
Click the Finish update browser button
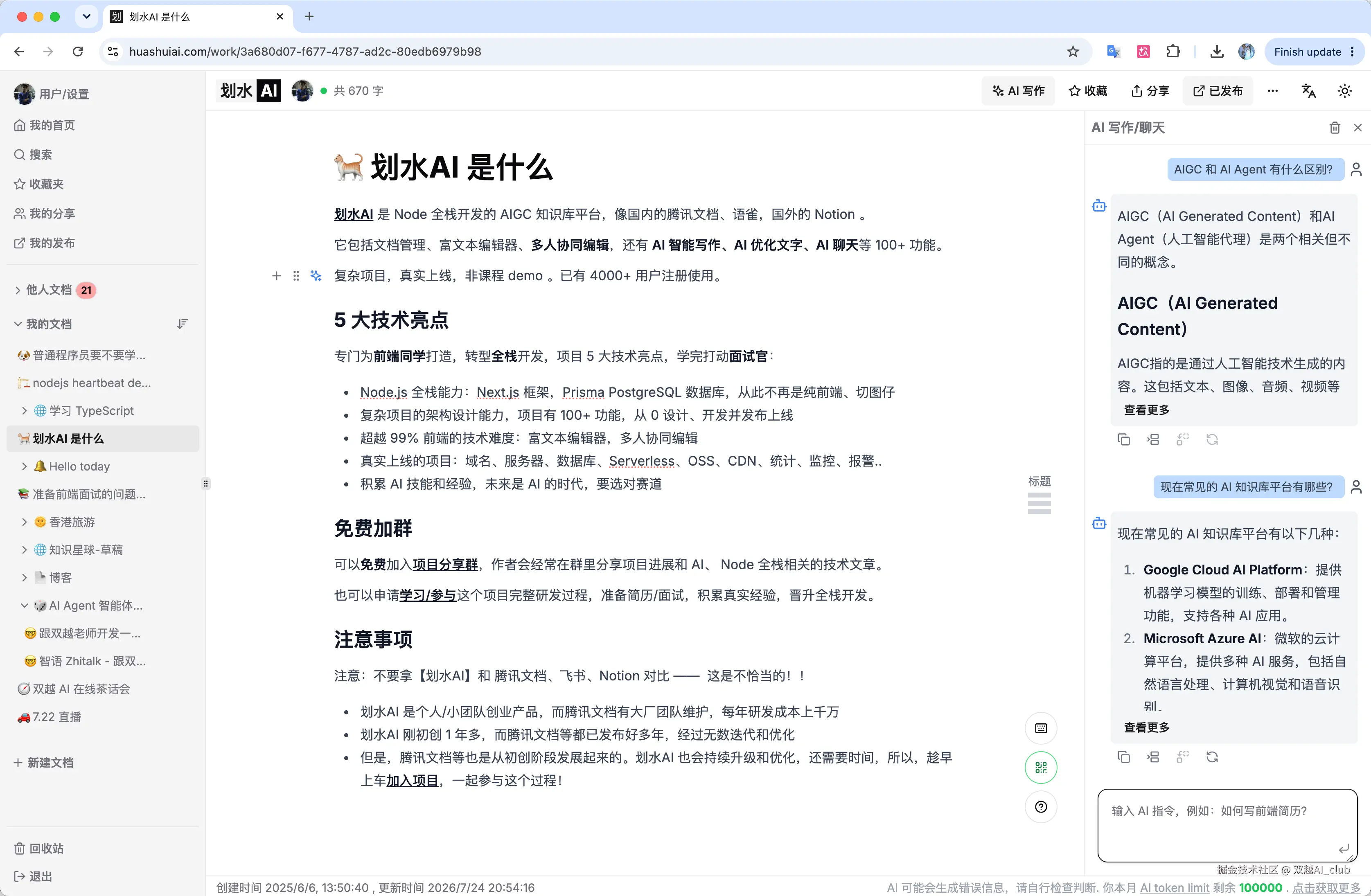pos(1314,52)
